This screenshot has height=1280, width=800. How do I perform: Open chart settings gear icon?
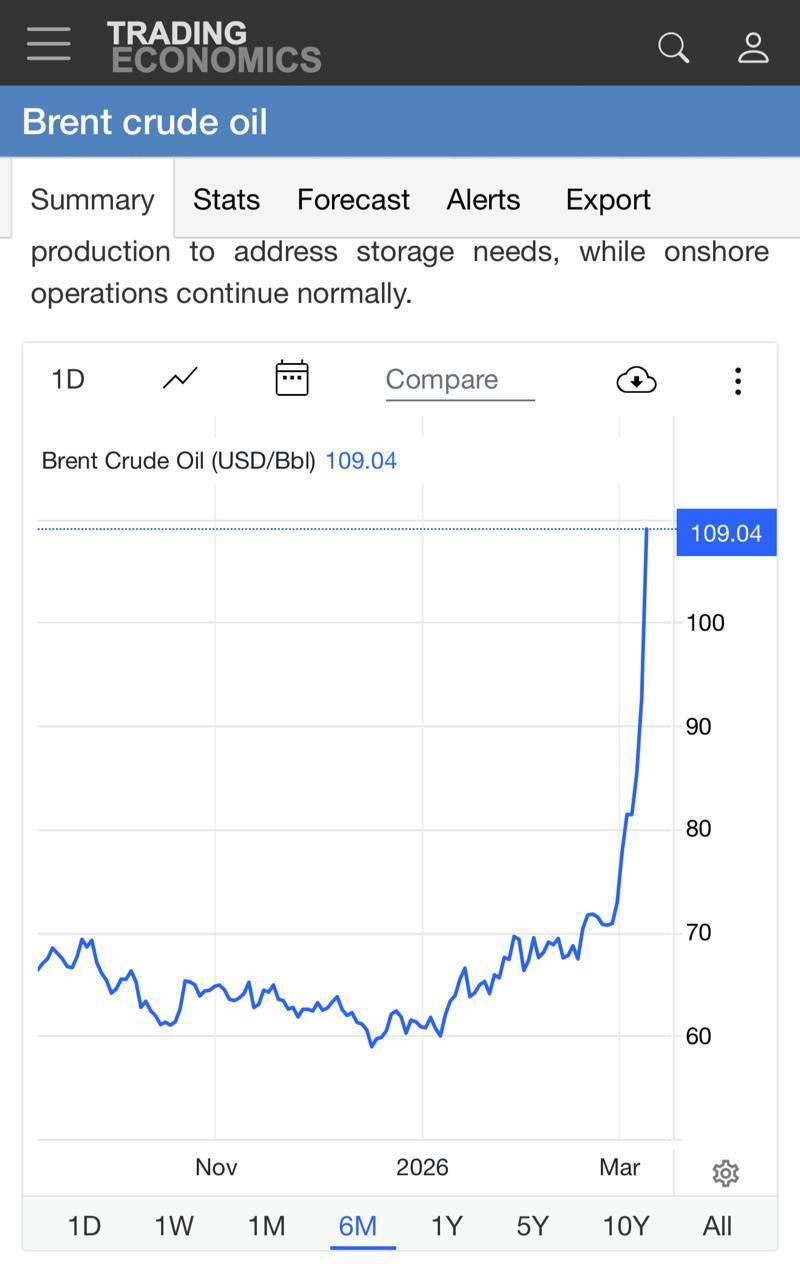pyautogui.click(x=725, y=1173)
